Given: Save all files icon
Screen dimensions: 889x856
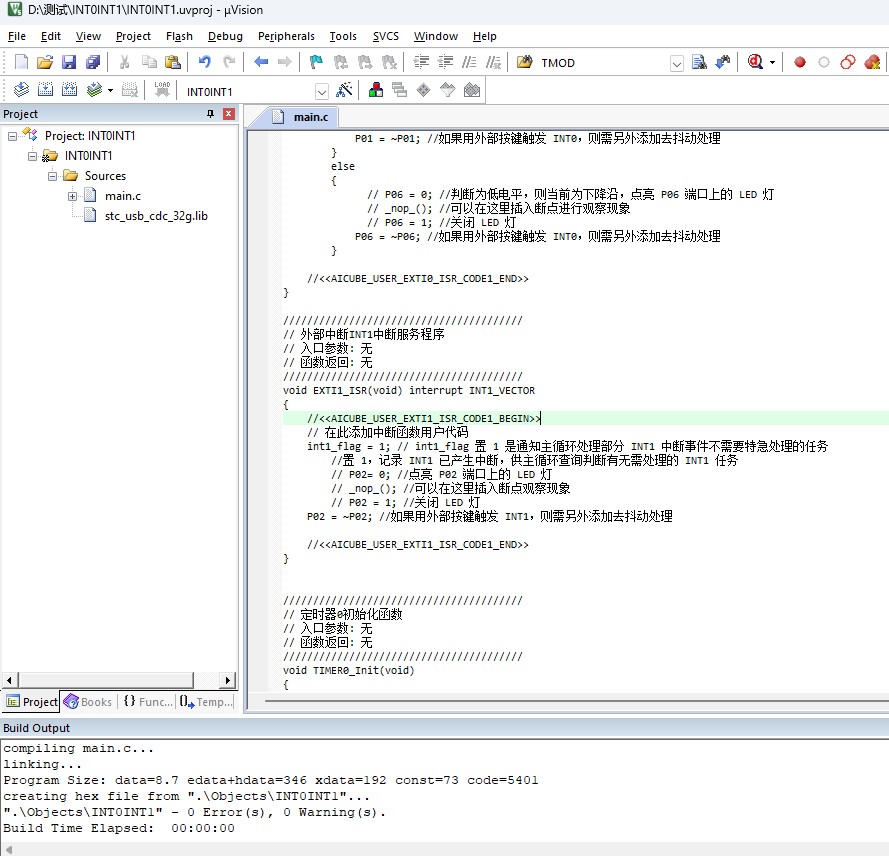Looking at the screenshot, I should (92, 62).
